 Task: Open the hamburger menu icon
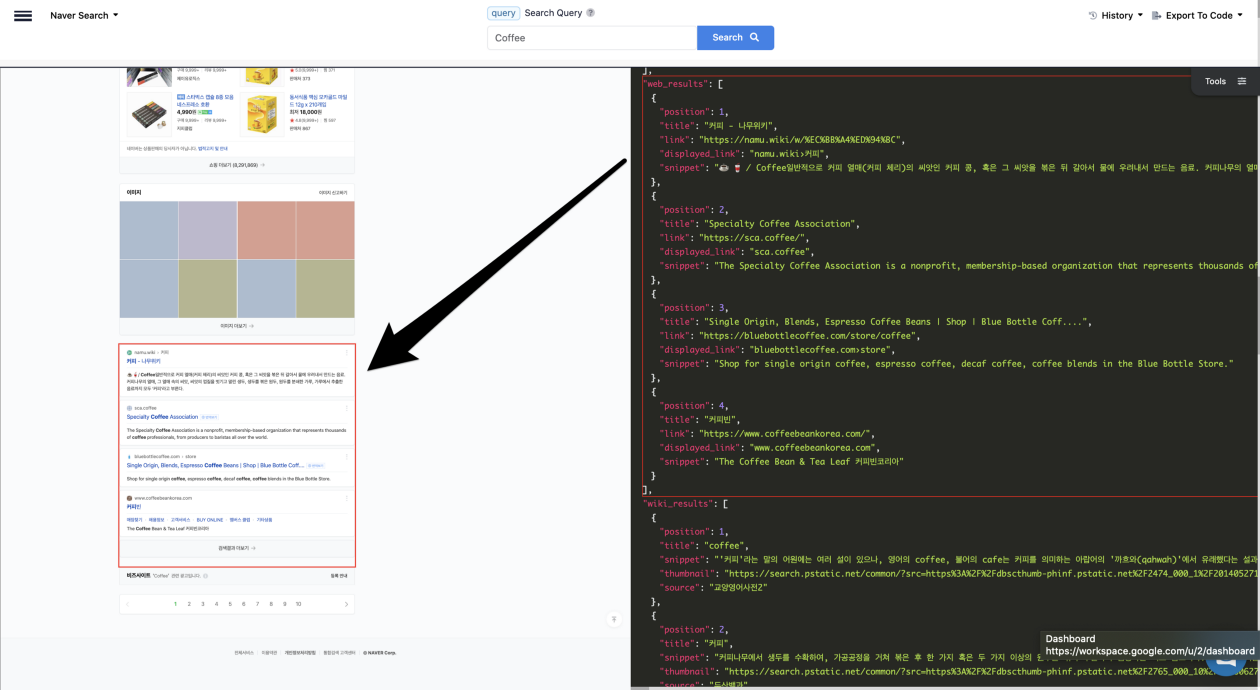click(23, 16)
